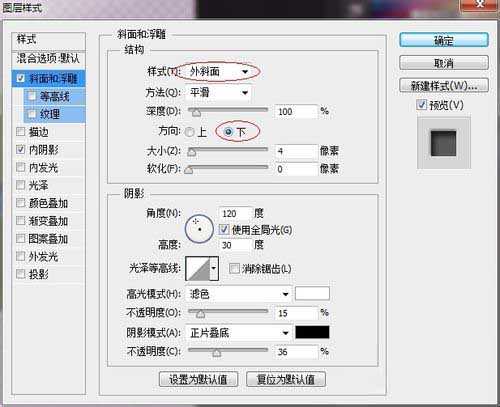Click the black shadow color swatch
Image resolution: width=500 pixels, height=407 pixels.
pyautogui.click(x=312, y=332)
